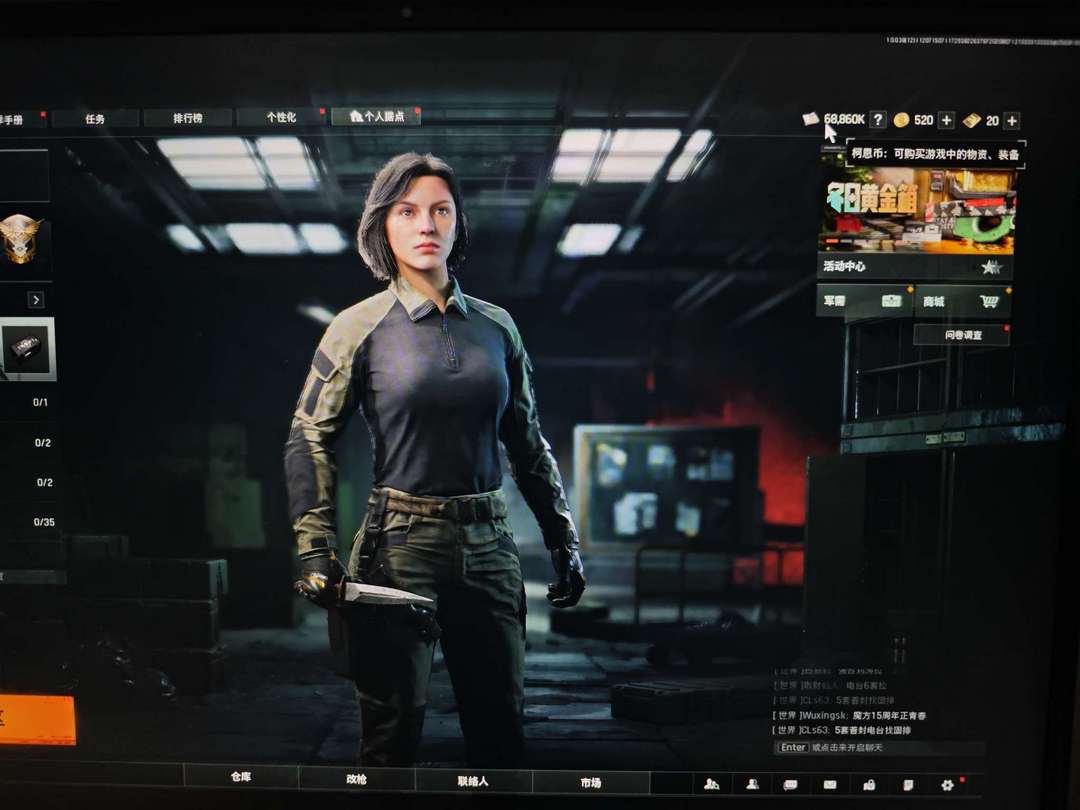Click the question mark beside 68,860K
This screenshot has width=1080, height=810.
point(878,120)
